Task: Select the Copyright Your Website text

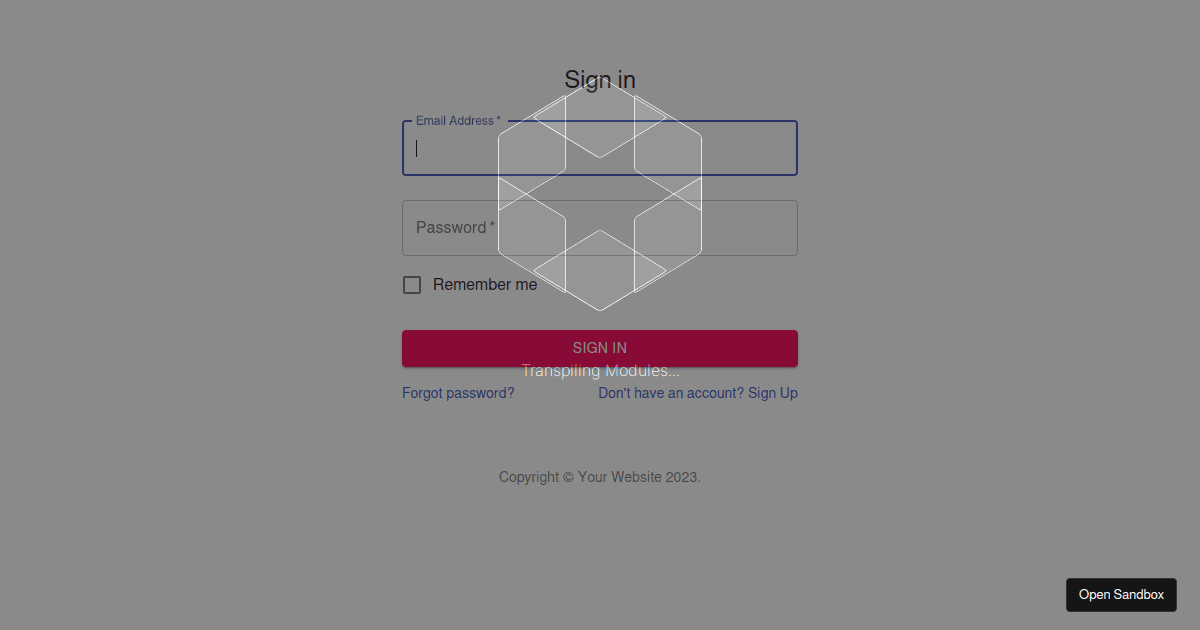Action: click(599, 477)
